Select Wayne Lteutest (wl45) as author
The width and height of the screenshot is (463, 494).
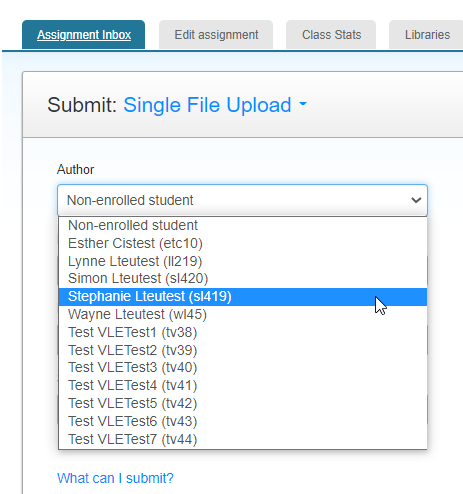coord(243,314)
